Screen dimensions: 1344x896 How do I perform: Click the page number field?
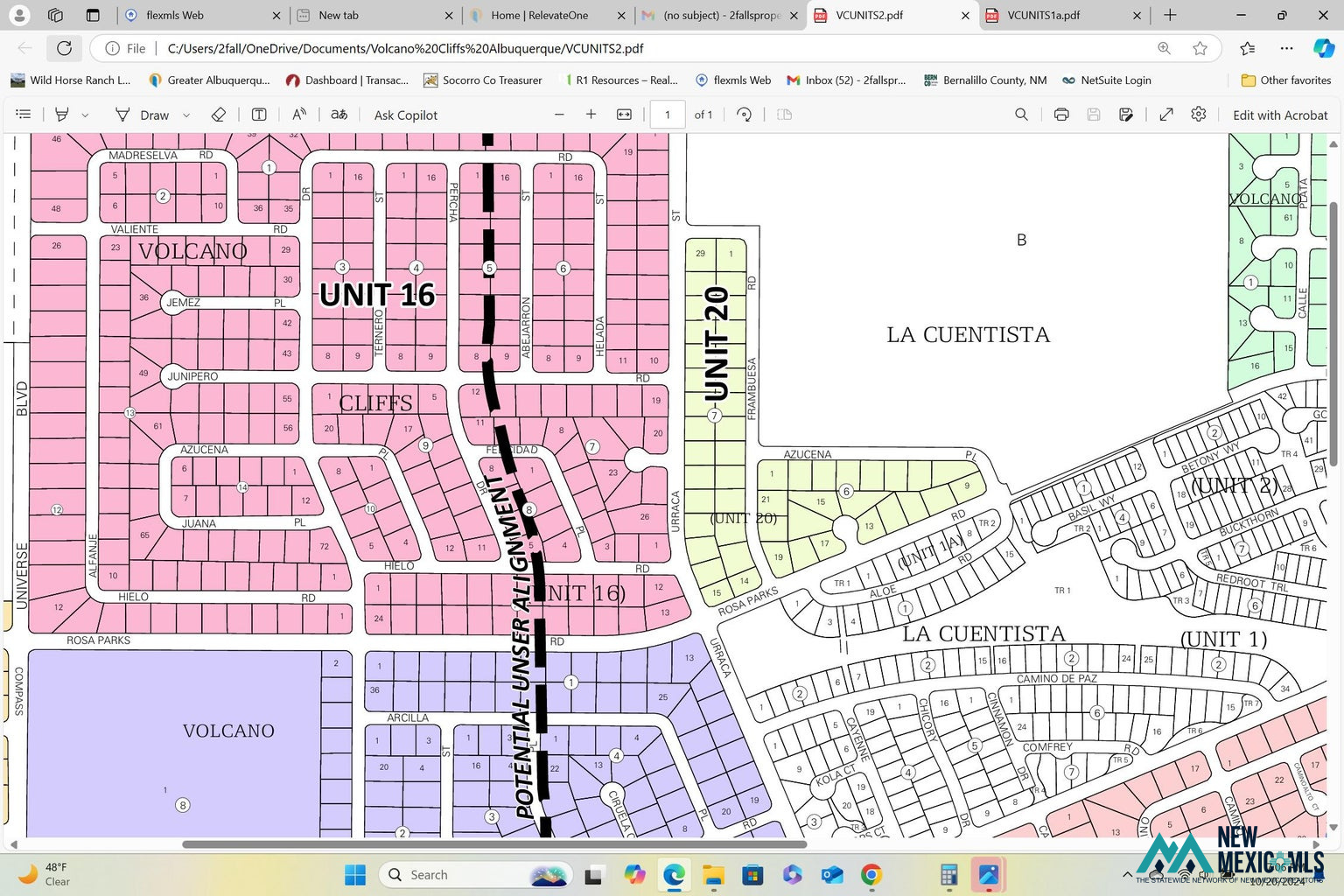[668, 115]
